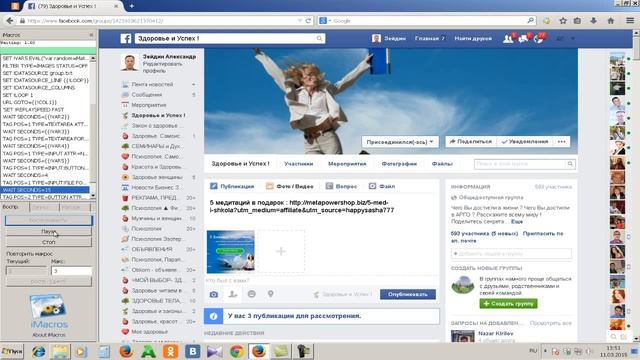This screenshot has width=640, height=360.
Task: Click the emoji feeling icon in composer
Action: [251, 294]
